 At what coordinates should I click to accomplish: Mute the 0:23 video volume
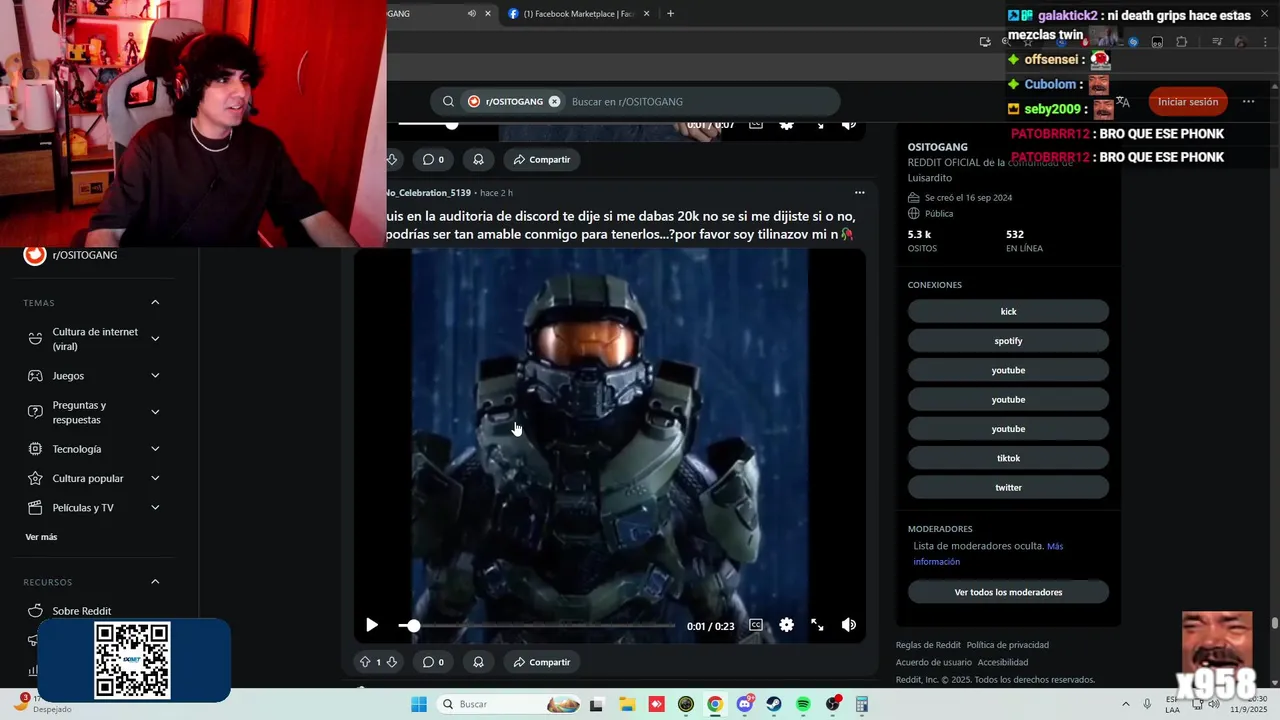pyautogui.click(x=849, y=625)
